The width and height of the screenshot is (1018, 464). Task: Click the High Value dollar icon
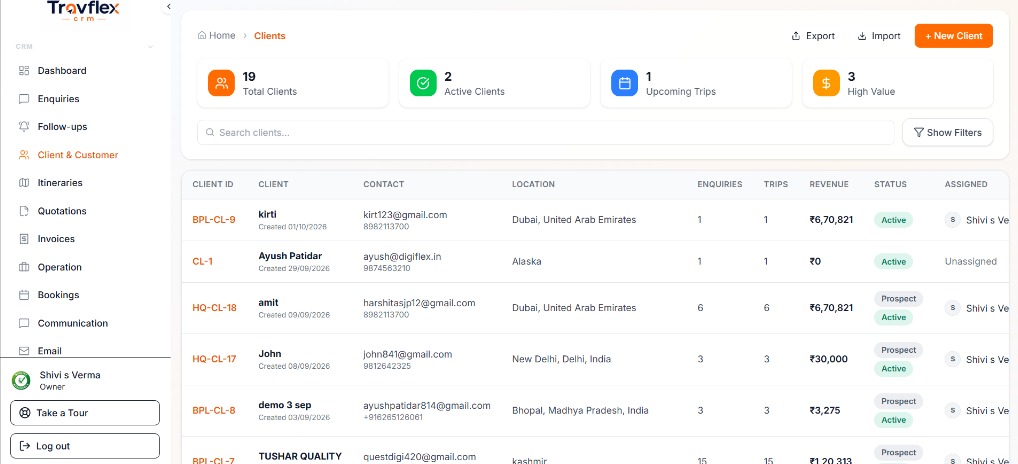pyautogui.click(x=826, y=83)
